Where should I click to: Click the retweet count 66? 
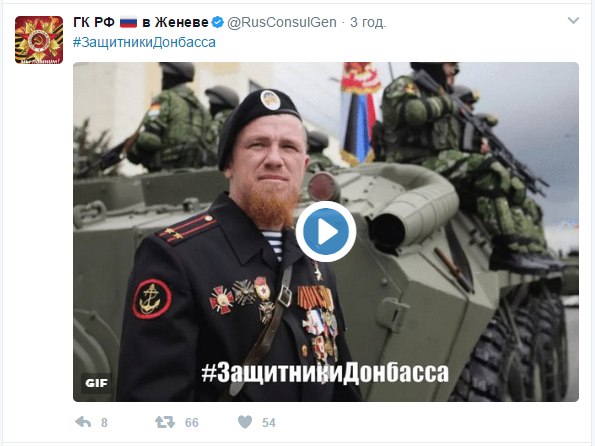point(192,422)
